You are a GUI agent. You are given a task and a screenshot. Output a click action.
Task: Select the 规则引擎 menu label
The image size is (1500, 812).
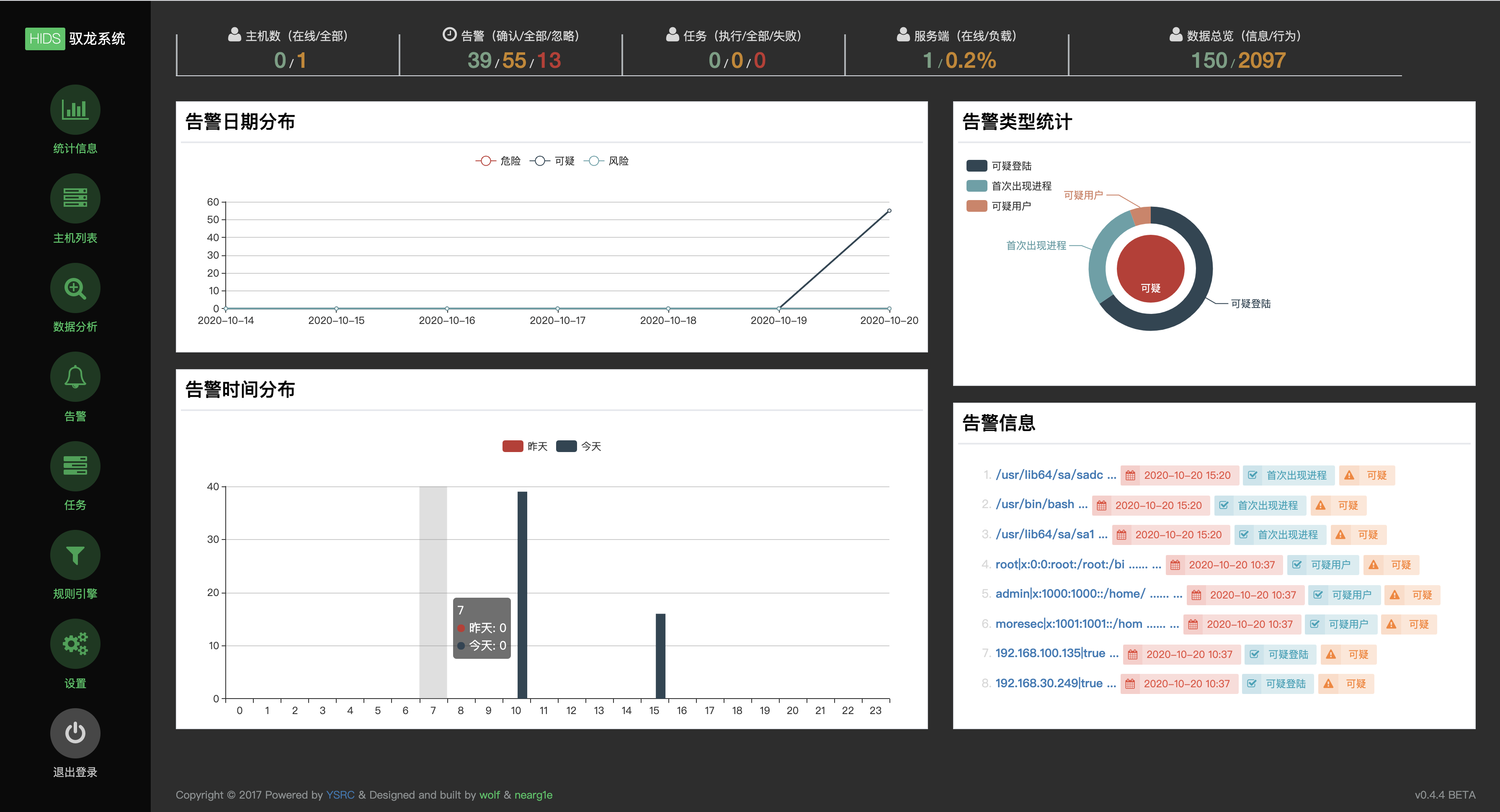[75, 594]
